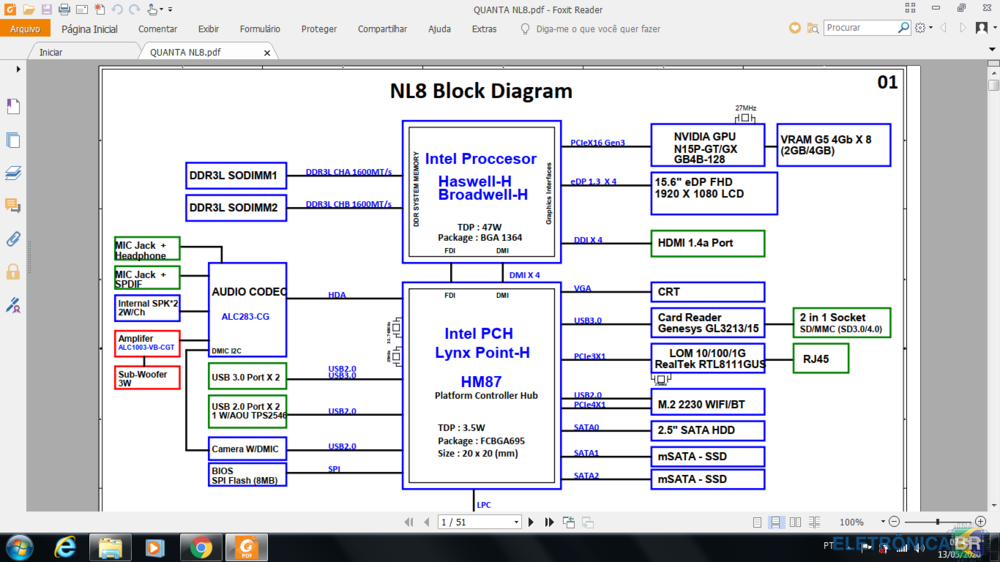Switch to continuous page view mode
1000x562 pixels.
[776, 522]
